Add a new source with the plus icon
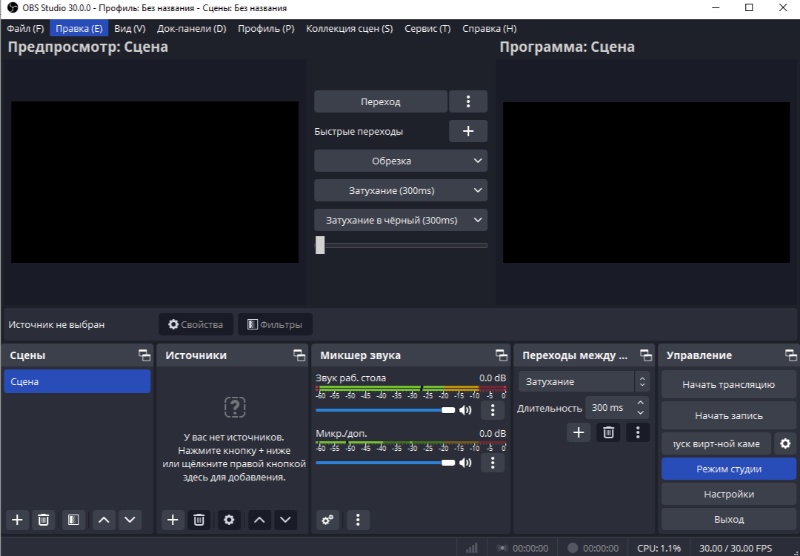800x556 pixels. pos(172,520)
